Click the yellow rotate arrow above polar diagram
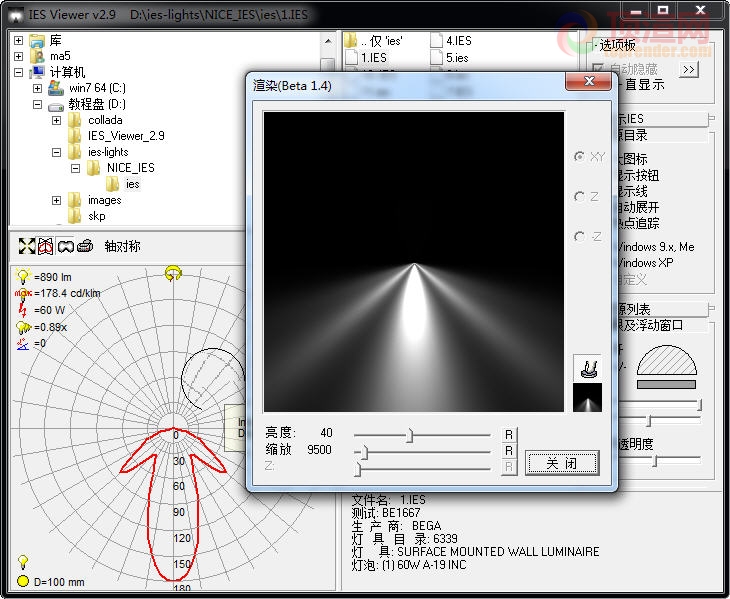 click(x=173, y=273)
